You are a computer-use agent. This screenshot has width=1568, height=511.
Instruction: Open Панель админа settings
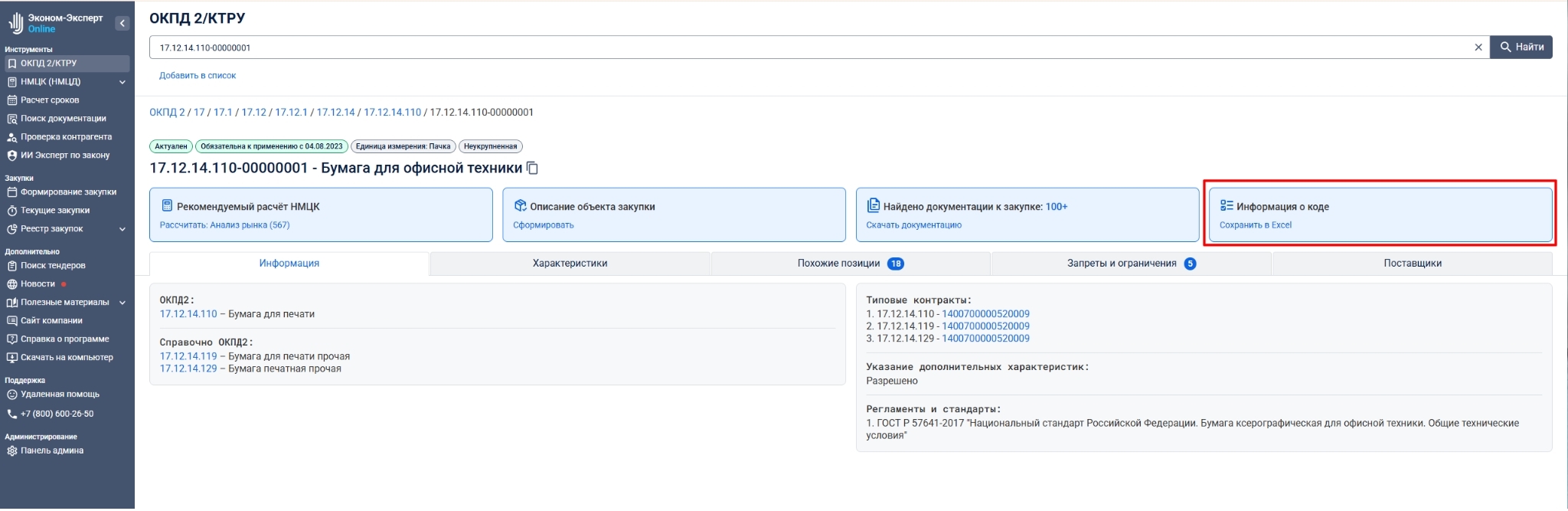pos(51,451)
